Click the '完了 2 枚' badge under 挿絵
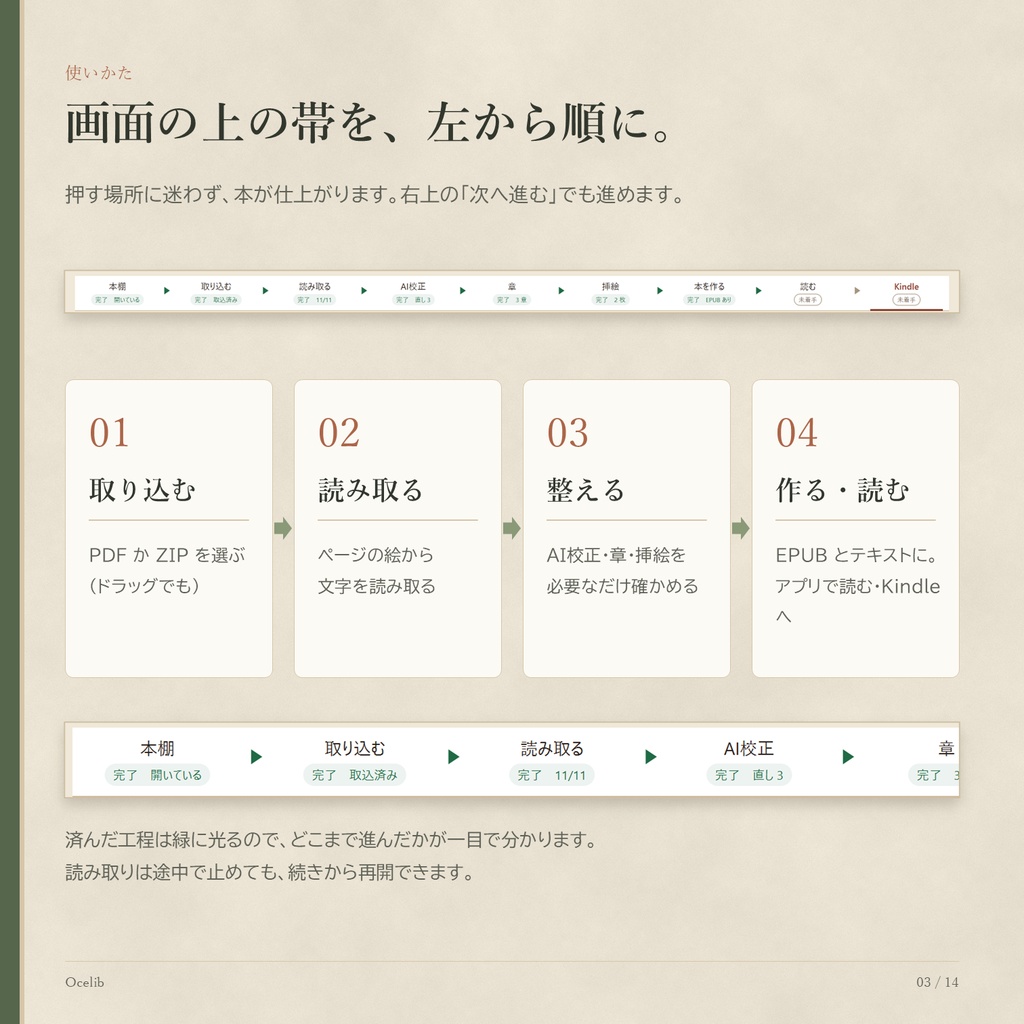This screenshot has width=1024, height=1024. (610, 300)
